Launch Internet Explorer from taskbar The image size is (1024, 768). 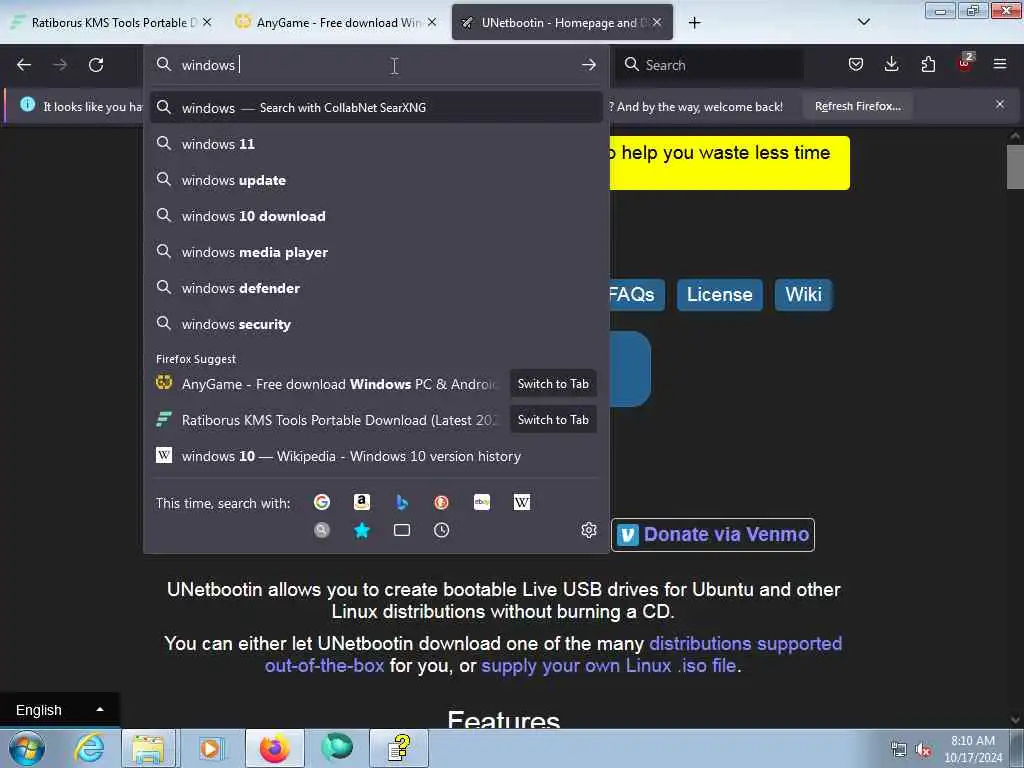pyautogui.click(x=89, y=748)
